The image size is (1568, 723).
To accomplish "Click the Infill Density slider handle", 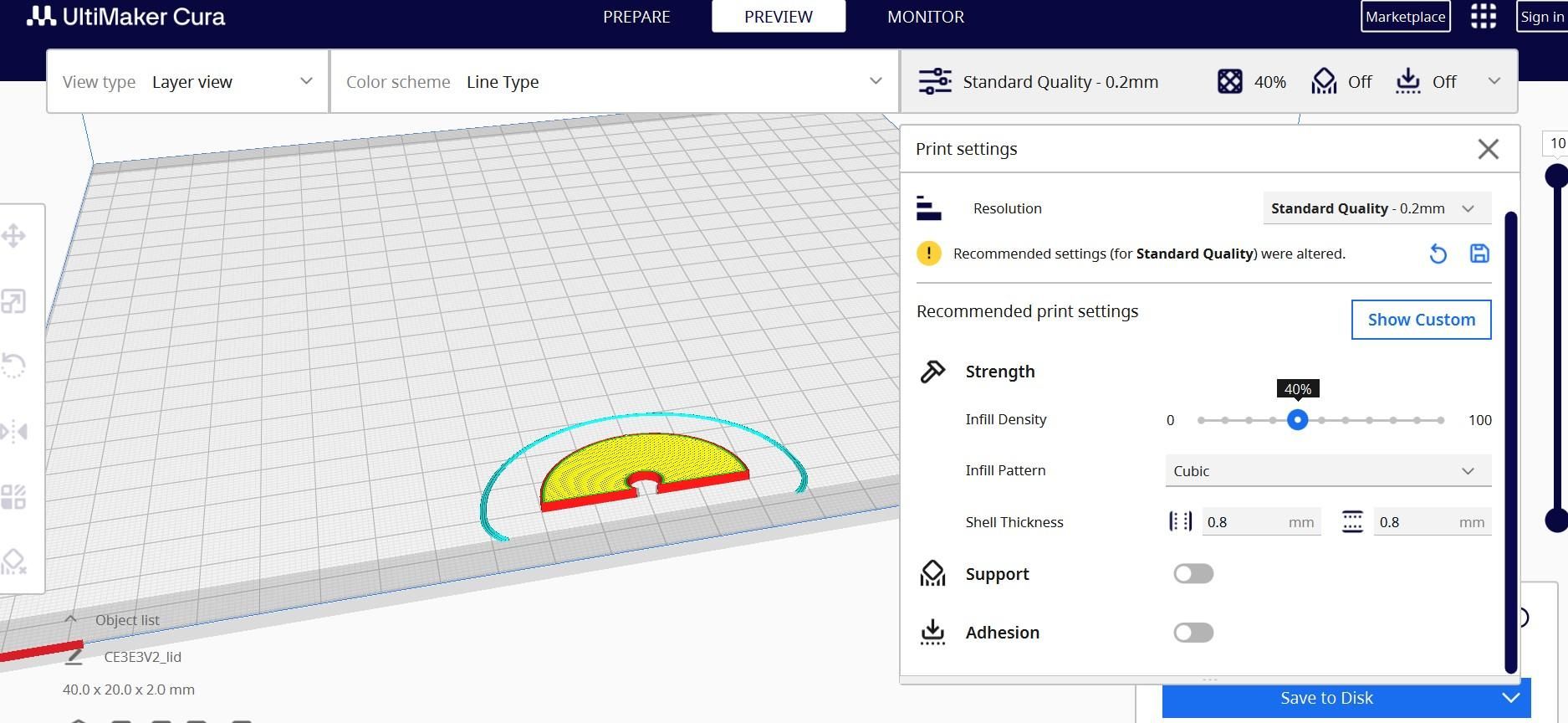I will coord(1297,420).
